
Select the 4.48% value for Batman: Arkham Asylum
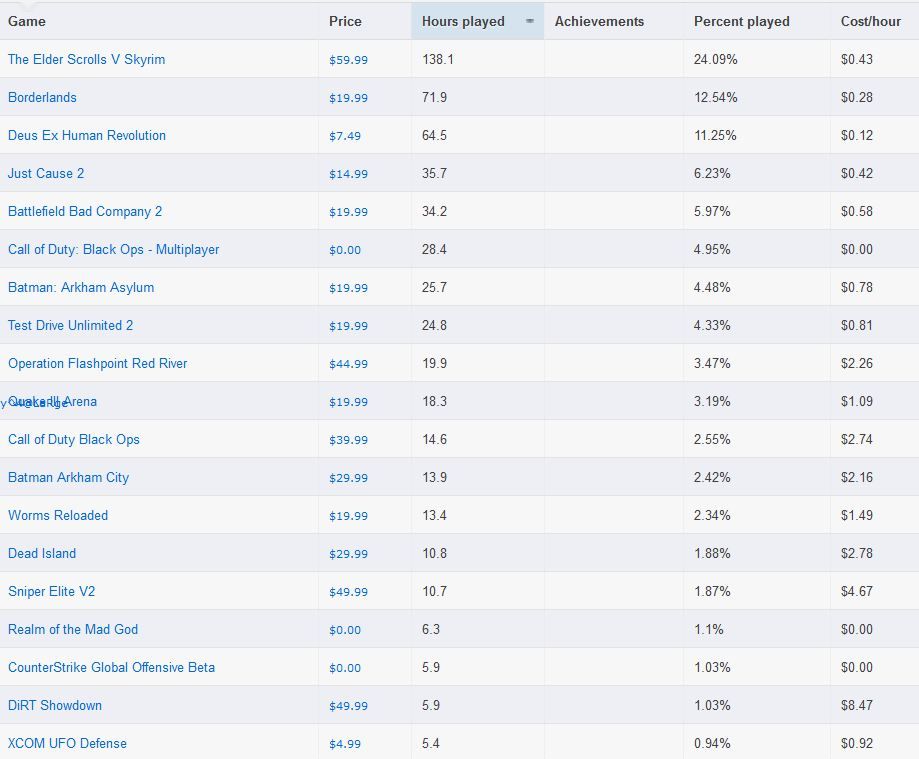(x=712, y=287)
